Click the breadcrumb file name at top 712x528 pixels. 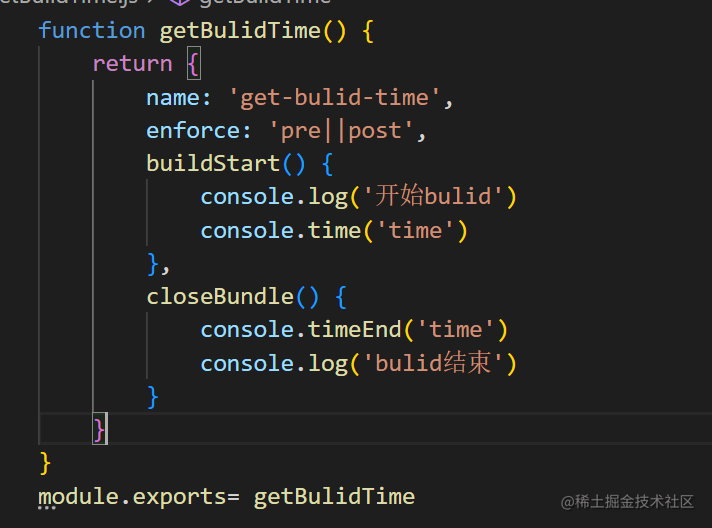pos(69,2)
